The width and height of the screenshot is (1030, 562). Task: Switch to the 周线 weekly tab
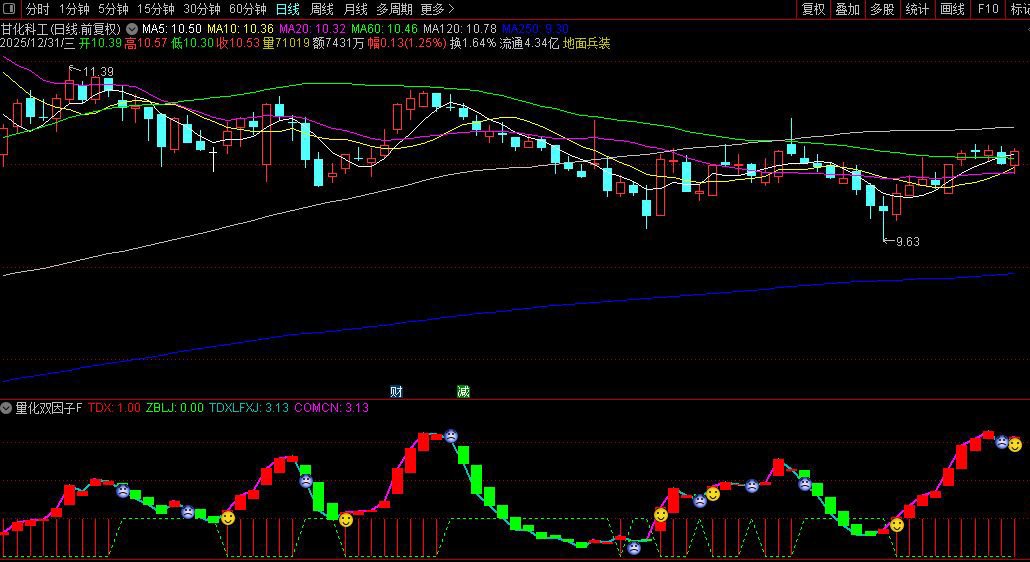(322, 9)
